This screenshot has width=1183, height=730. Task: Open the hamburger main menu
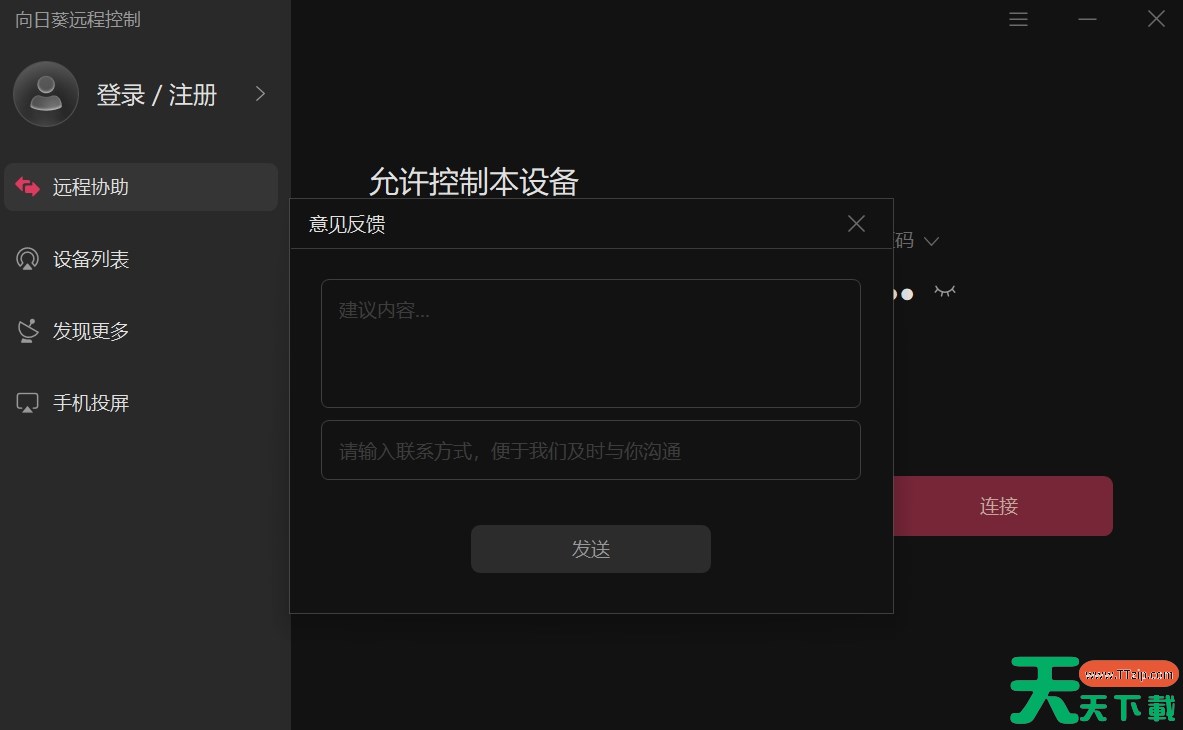(x=1018, y=19)
